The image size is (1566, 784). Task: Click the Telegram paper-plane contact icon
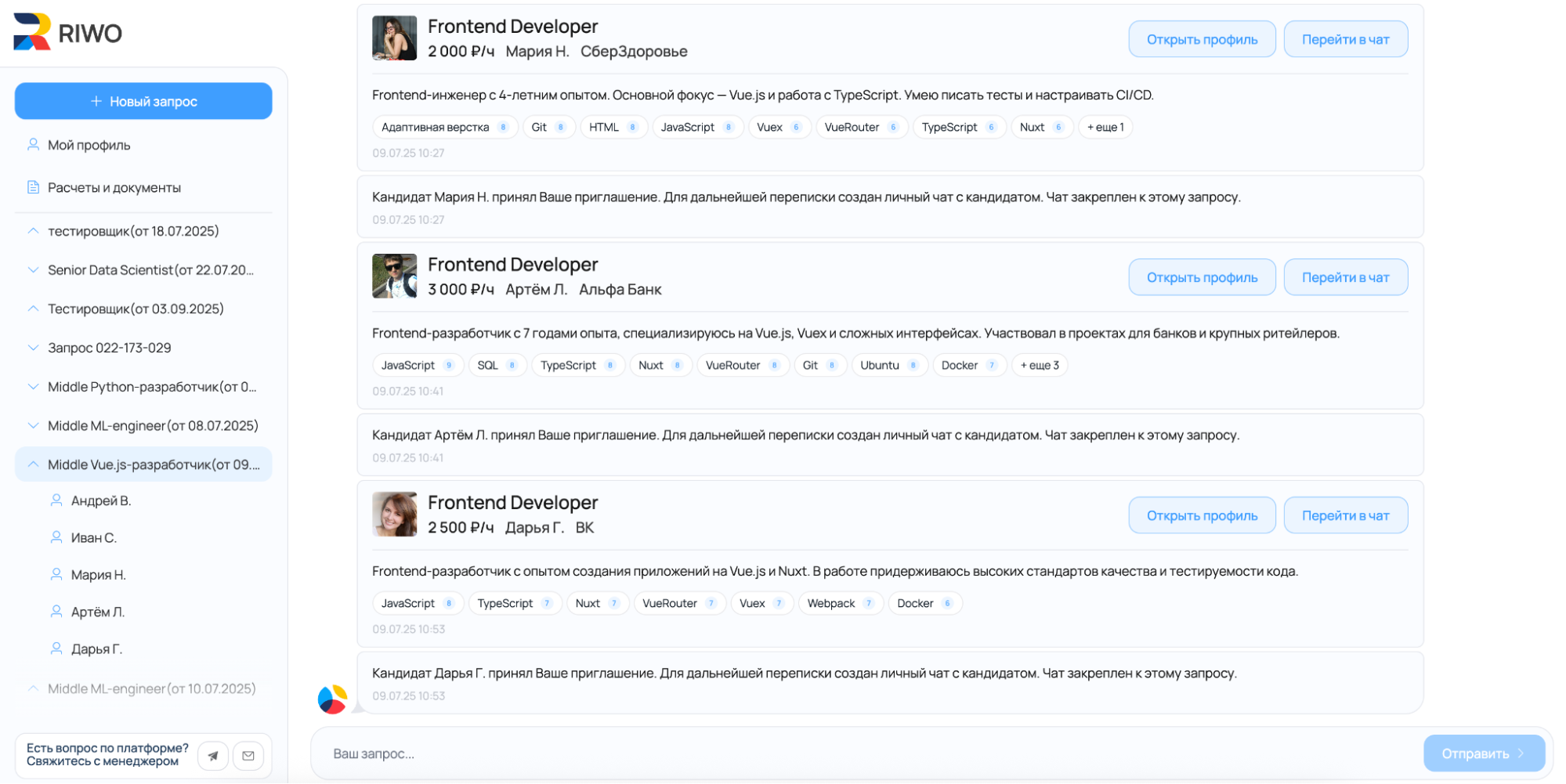click(x=213, y=756)
